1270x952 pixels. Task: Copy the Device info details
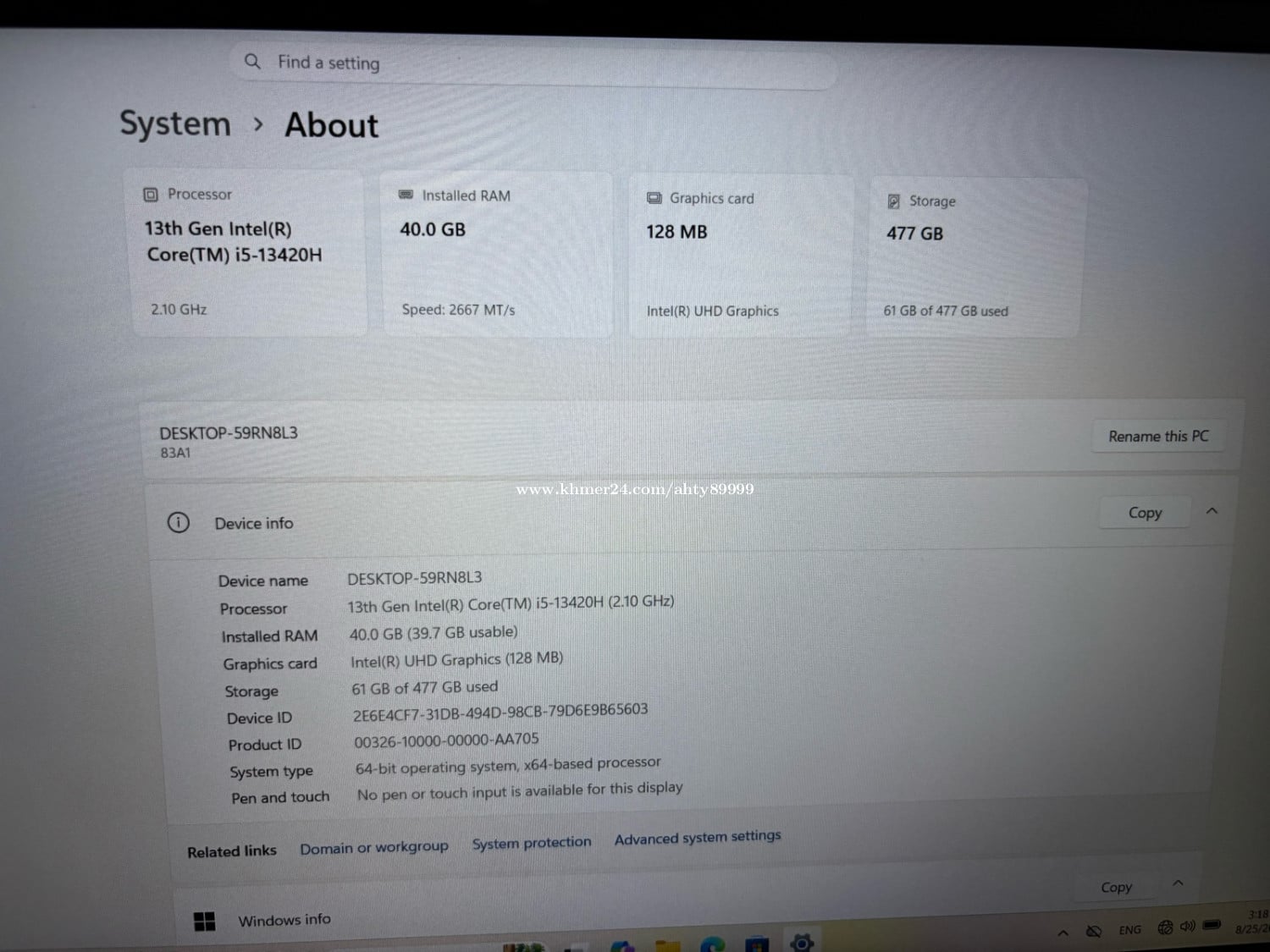click(1145, 513)
